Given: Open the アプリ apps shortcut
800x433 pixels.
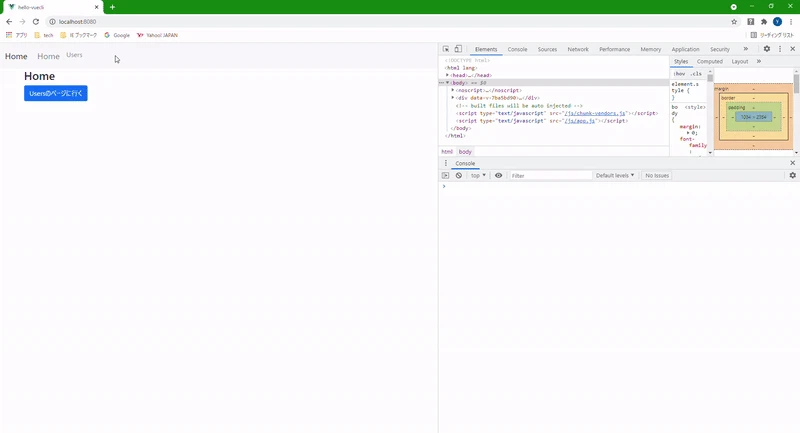Looking at the screenshot, I should pos(16,35).
